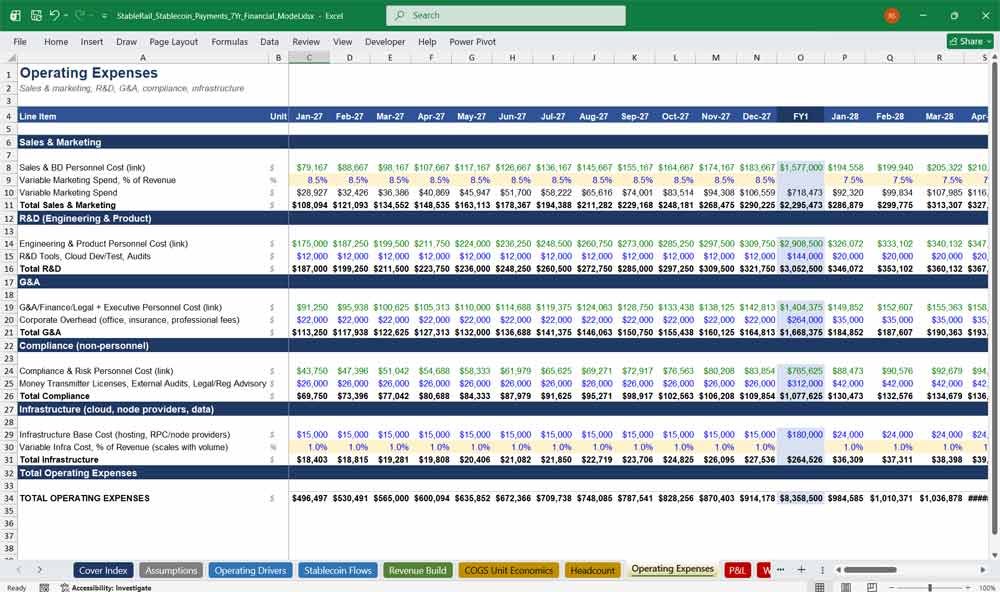Add a new sheet with plus icon
Viewport: 1000px width, 592px height.
(x=802, y=570)
